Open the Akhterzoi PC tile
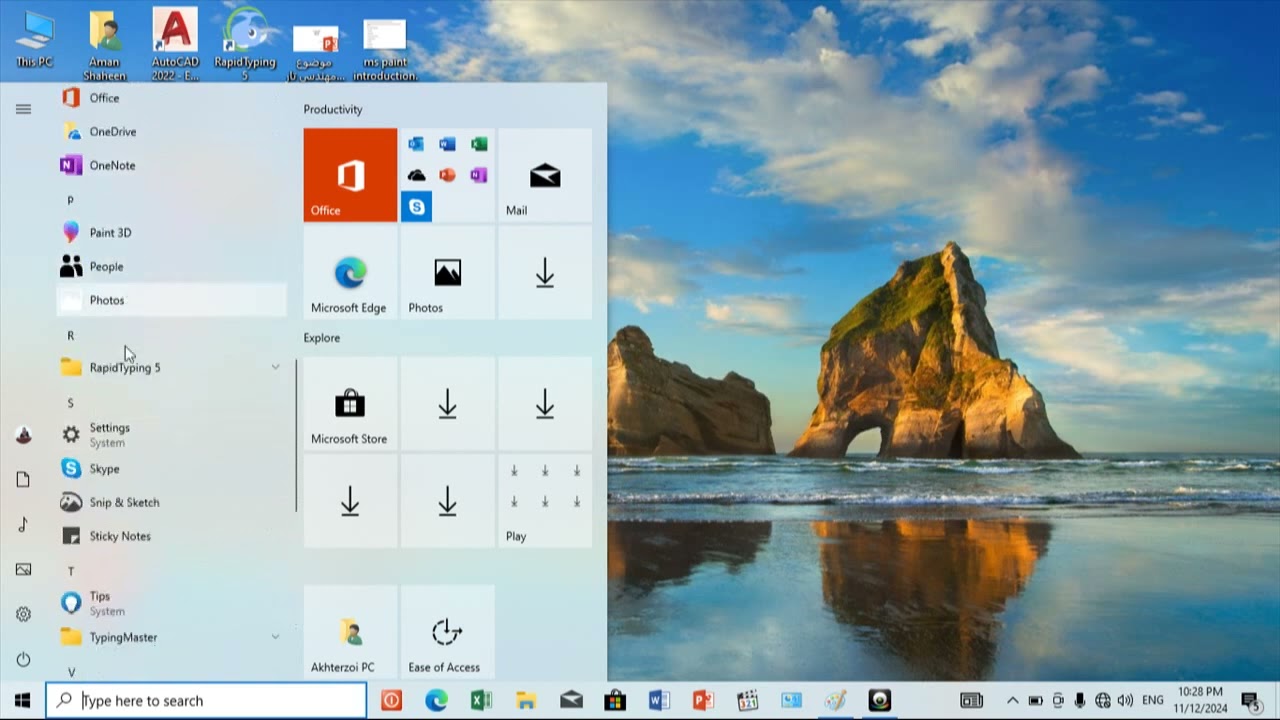Viewport: 1280px width, 720px height. (x=350, y=632)
